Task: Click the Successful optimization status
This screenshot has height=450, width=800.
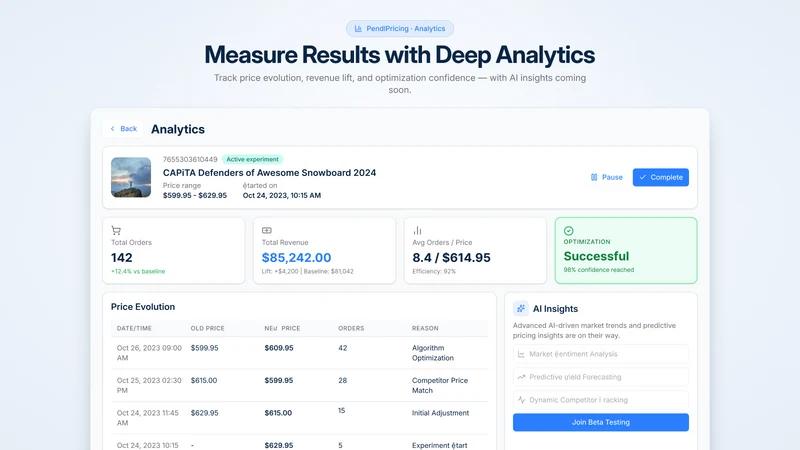Action: coord(596,256)
